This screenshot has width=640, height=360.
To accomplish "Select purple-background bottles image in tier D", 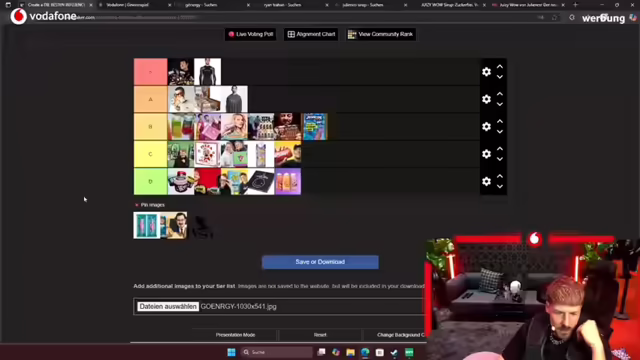I will click(288, 181).
